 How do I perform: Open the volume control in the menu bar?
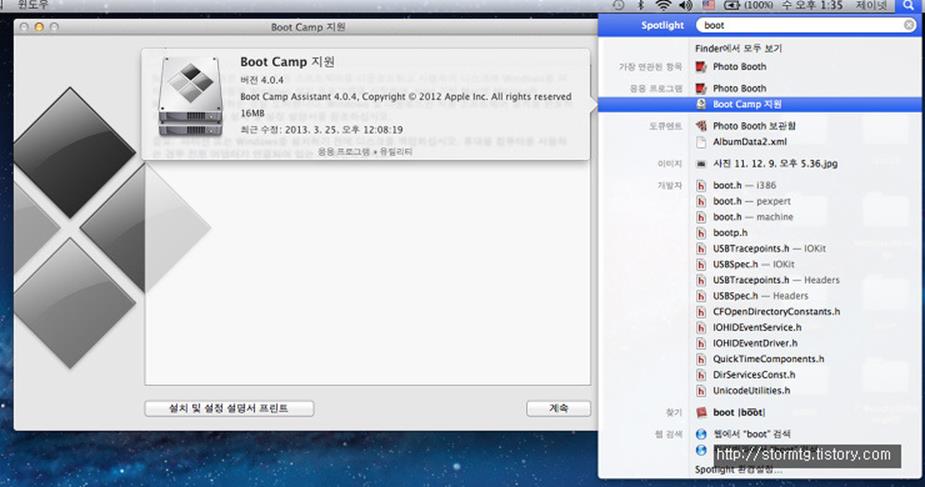pos(685,5)
